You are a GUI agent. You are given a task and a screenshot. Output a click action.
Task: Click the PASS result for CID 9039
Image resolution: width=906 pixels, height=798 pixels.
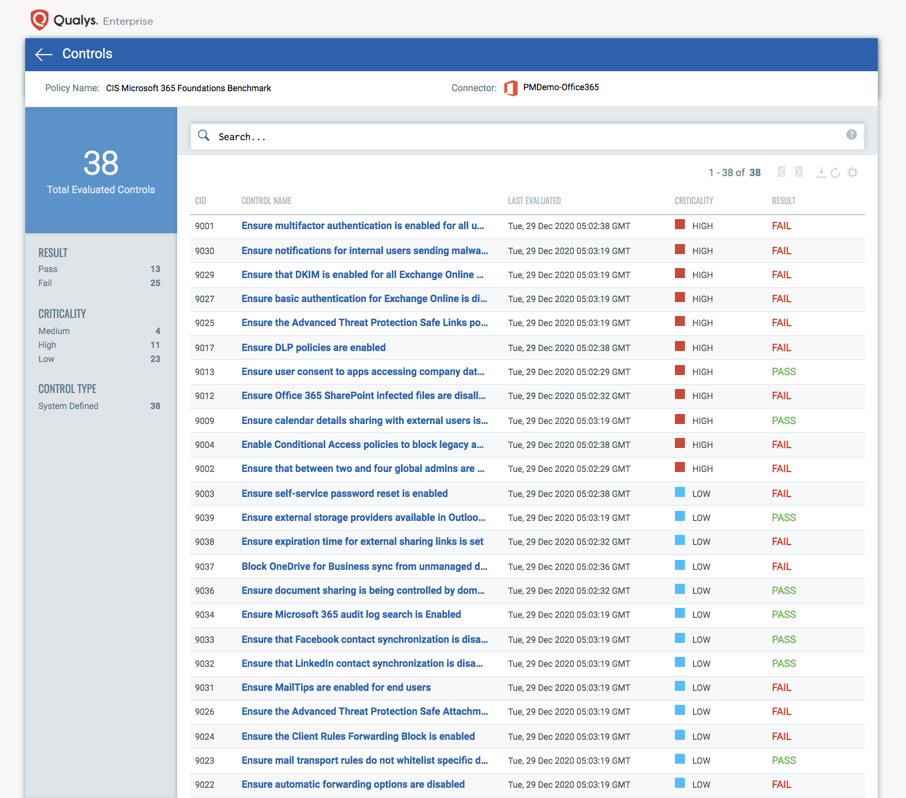784,518
